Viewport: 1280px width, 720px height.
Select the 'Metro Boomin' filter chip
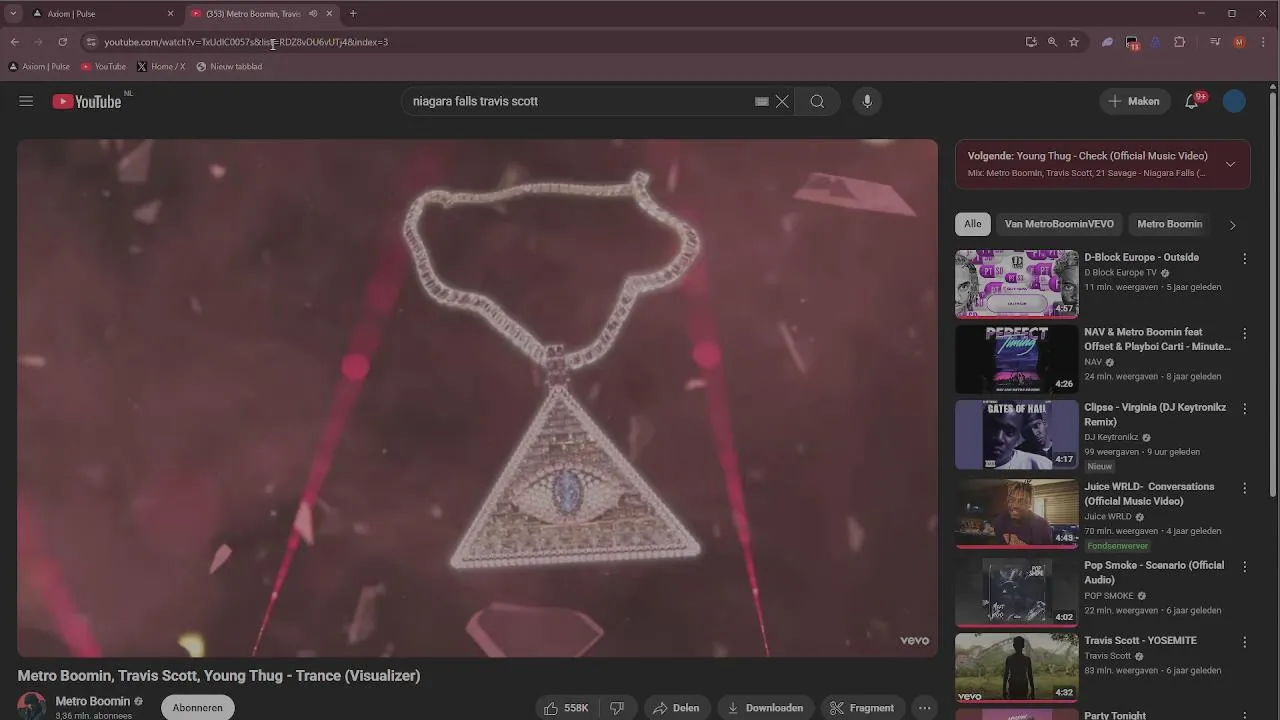1169,224
